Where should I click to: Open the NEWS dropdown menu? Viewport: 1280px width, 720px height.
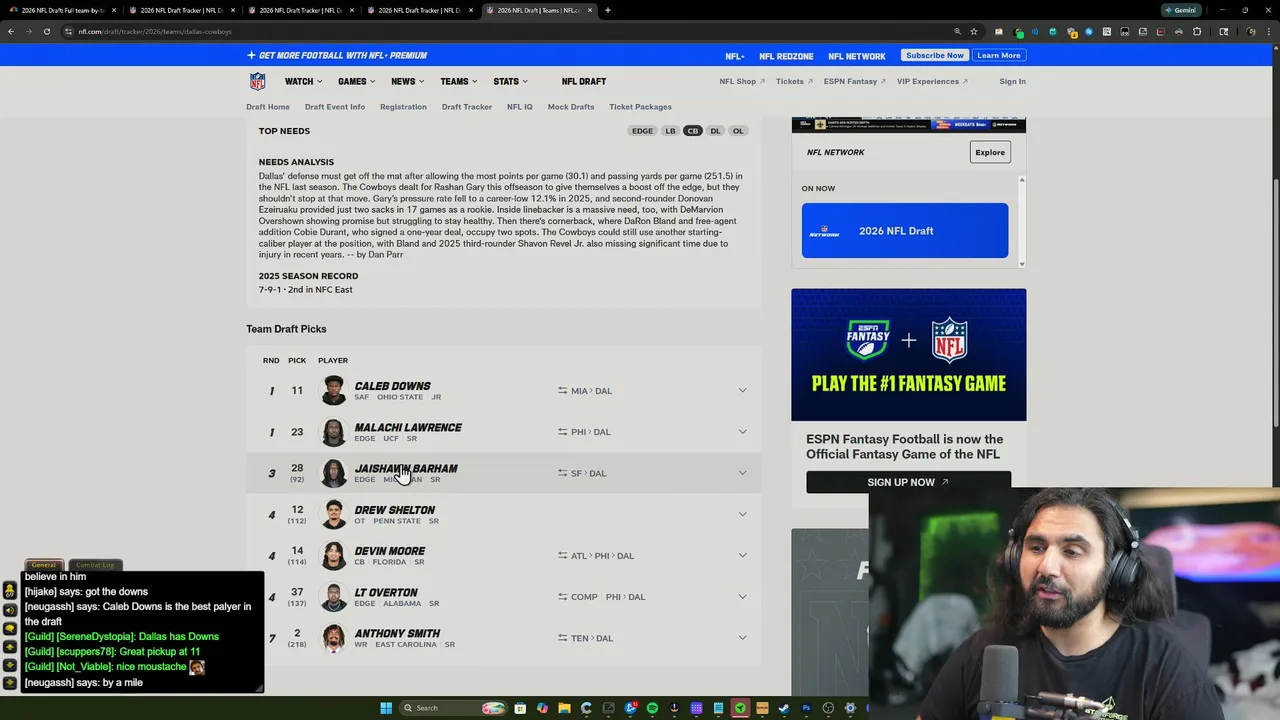click(407, 81)
